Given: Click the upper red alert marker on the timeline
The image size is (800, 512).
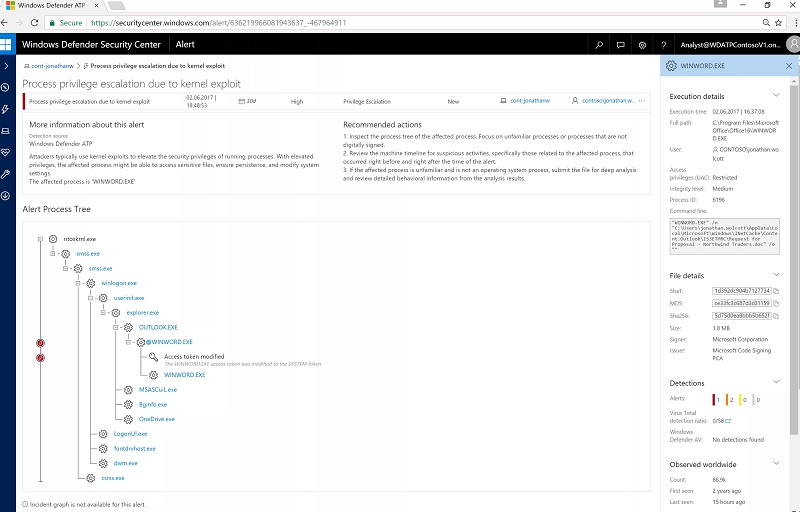Looking at the screenshot, I should click(x=40, y=343).
